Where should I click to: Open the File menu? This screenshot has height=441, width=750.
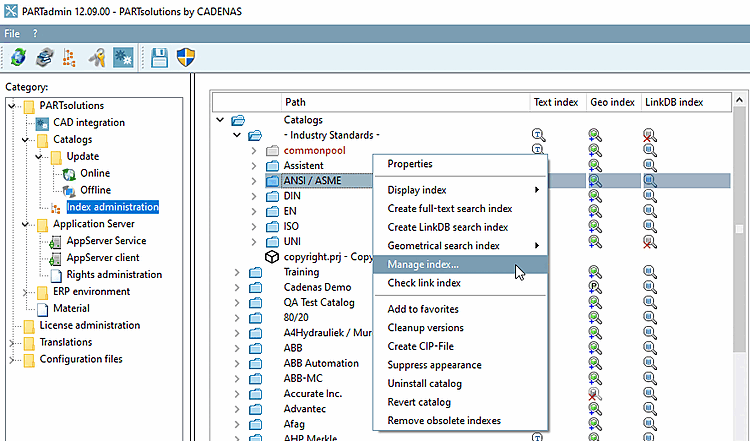click(x=12, y=33)
